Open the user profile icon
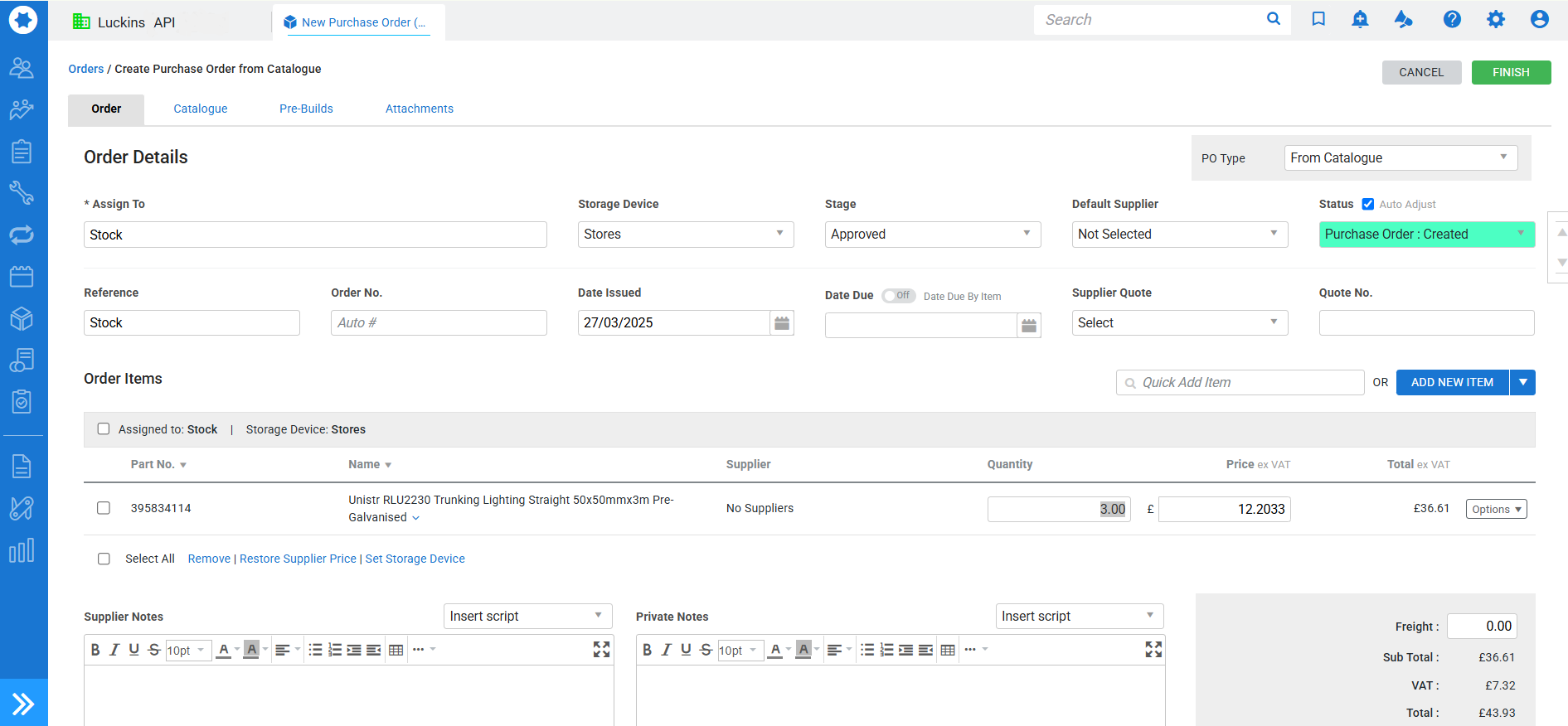Image resolution: width=1568 pixels, height=726 pixels. coord(1539,19)
